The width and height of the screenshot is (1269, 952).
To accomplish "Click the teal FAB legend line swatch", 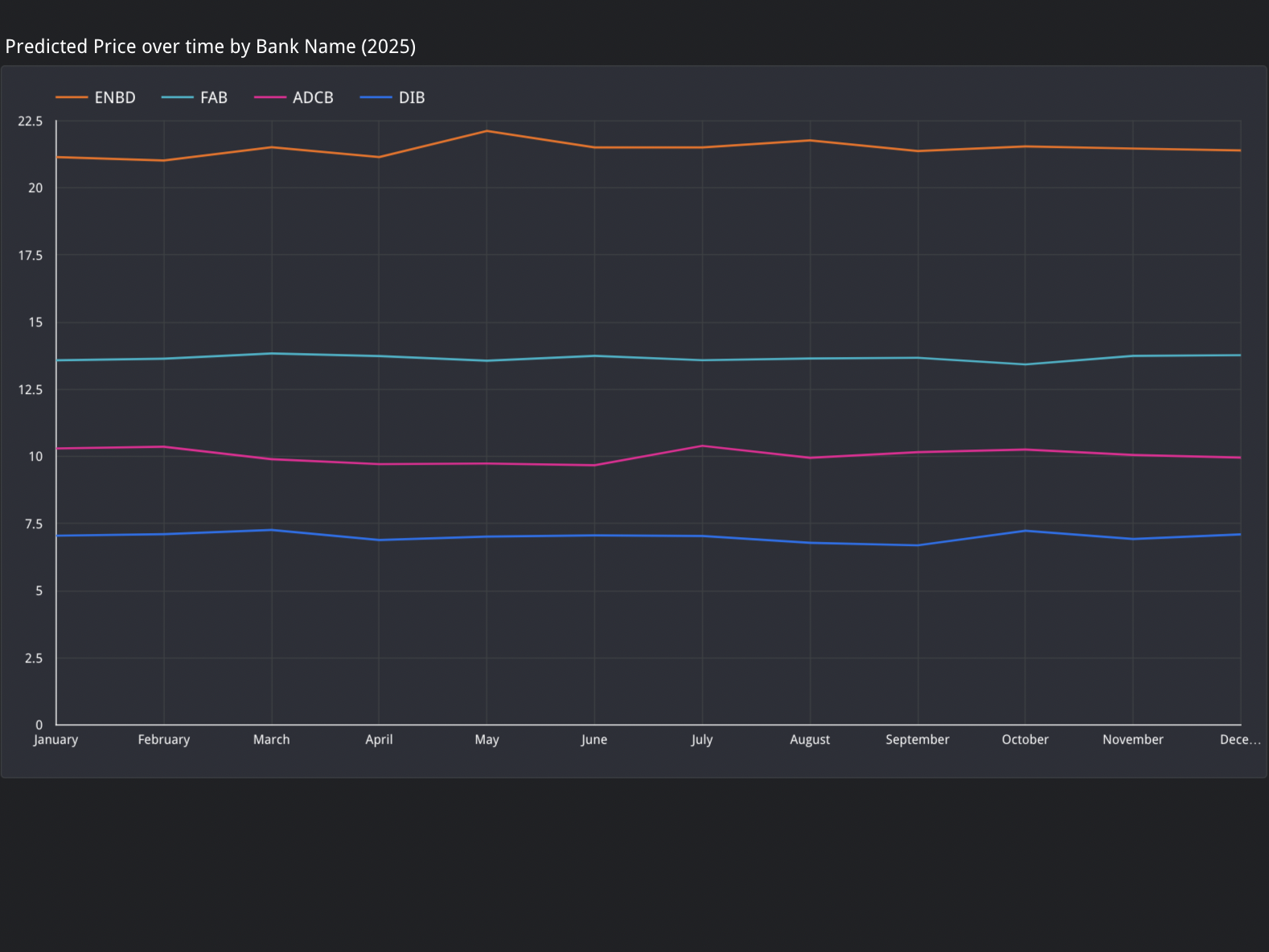I will pyautogui.click(x=177, y=97).
